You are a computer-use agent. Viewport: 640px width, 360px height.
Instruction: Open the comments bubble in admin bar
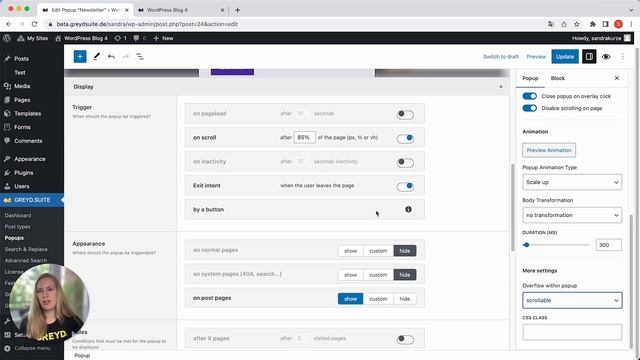(139, 38)
